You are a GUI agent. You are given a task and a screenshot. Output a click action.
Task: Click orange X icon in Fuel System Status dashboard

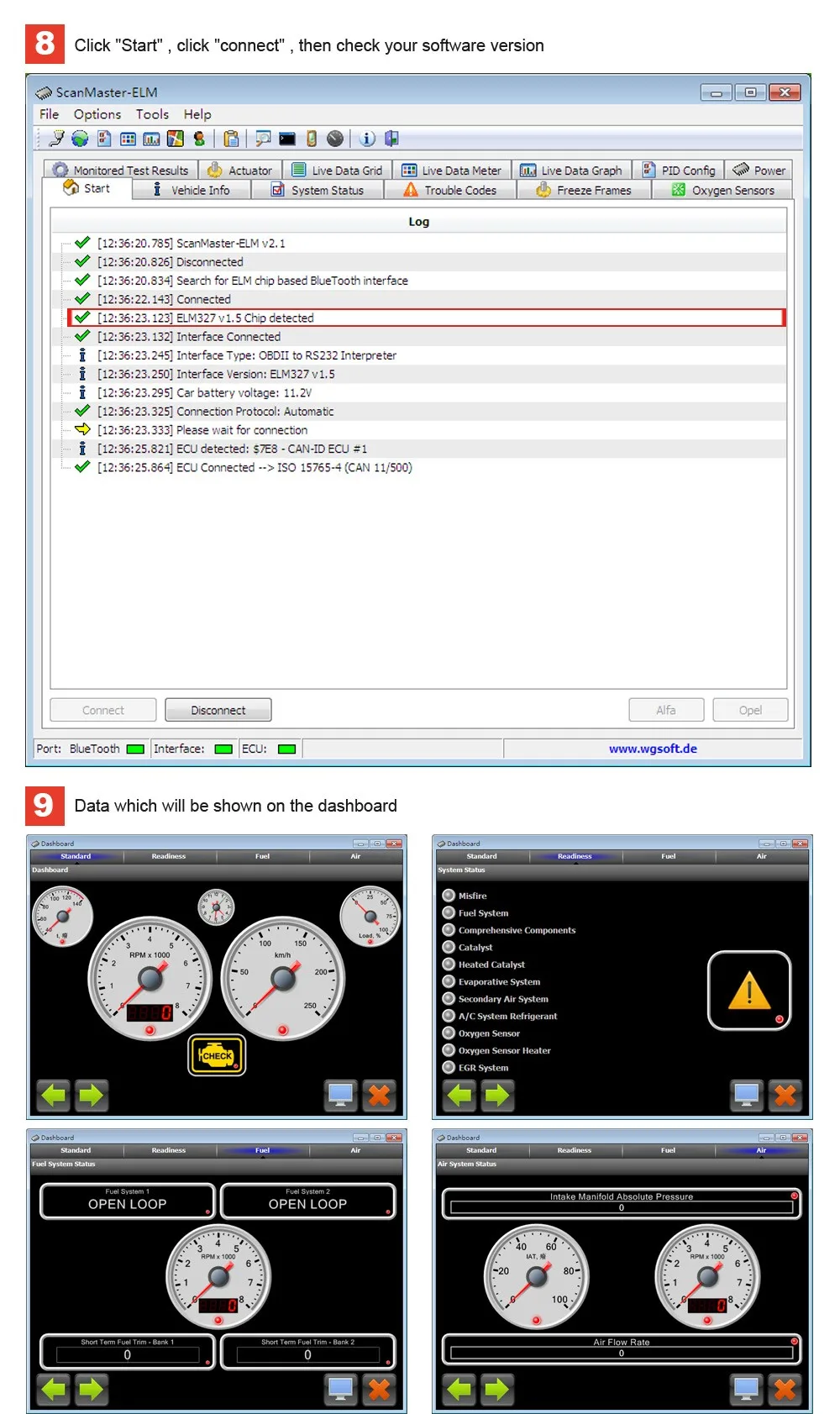379,1389
